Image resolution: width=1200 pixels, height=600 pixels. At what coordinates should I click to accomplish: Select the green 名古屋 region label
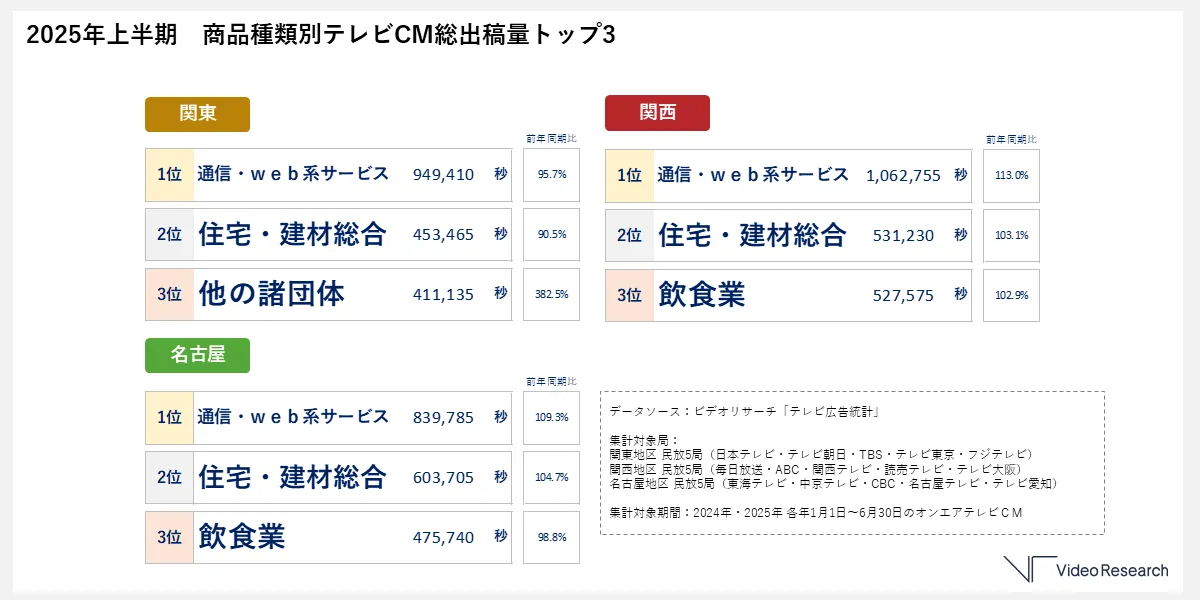[197, 355]
